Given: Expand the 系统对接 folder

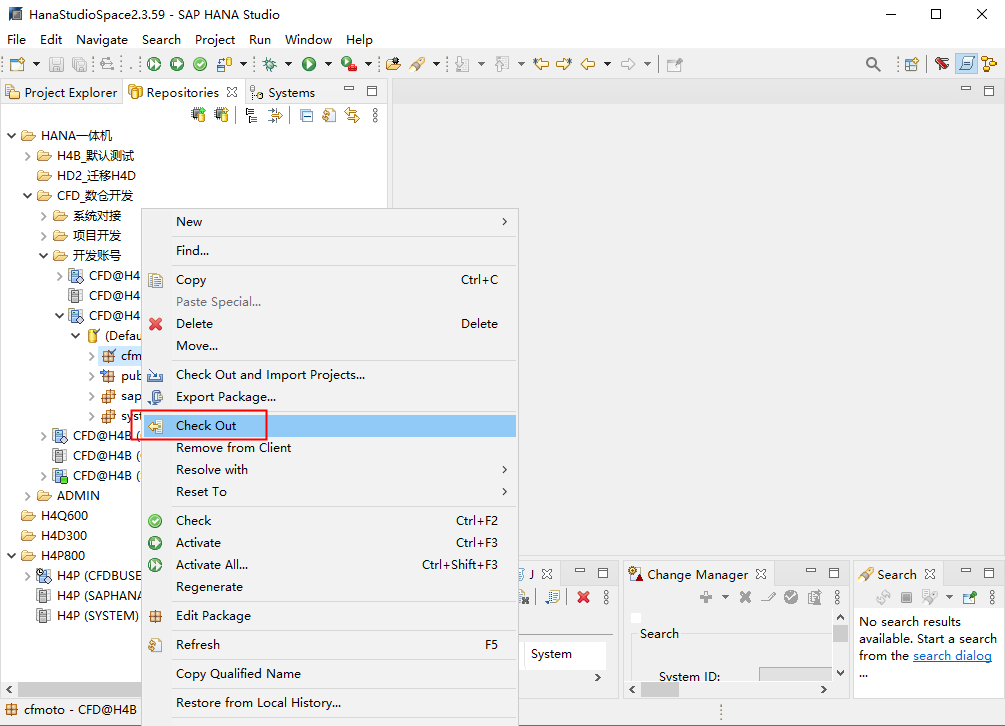Looking at the screenshot, I should click(43, 216).
